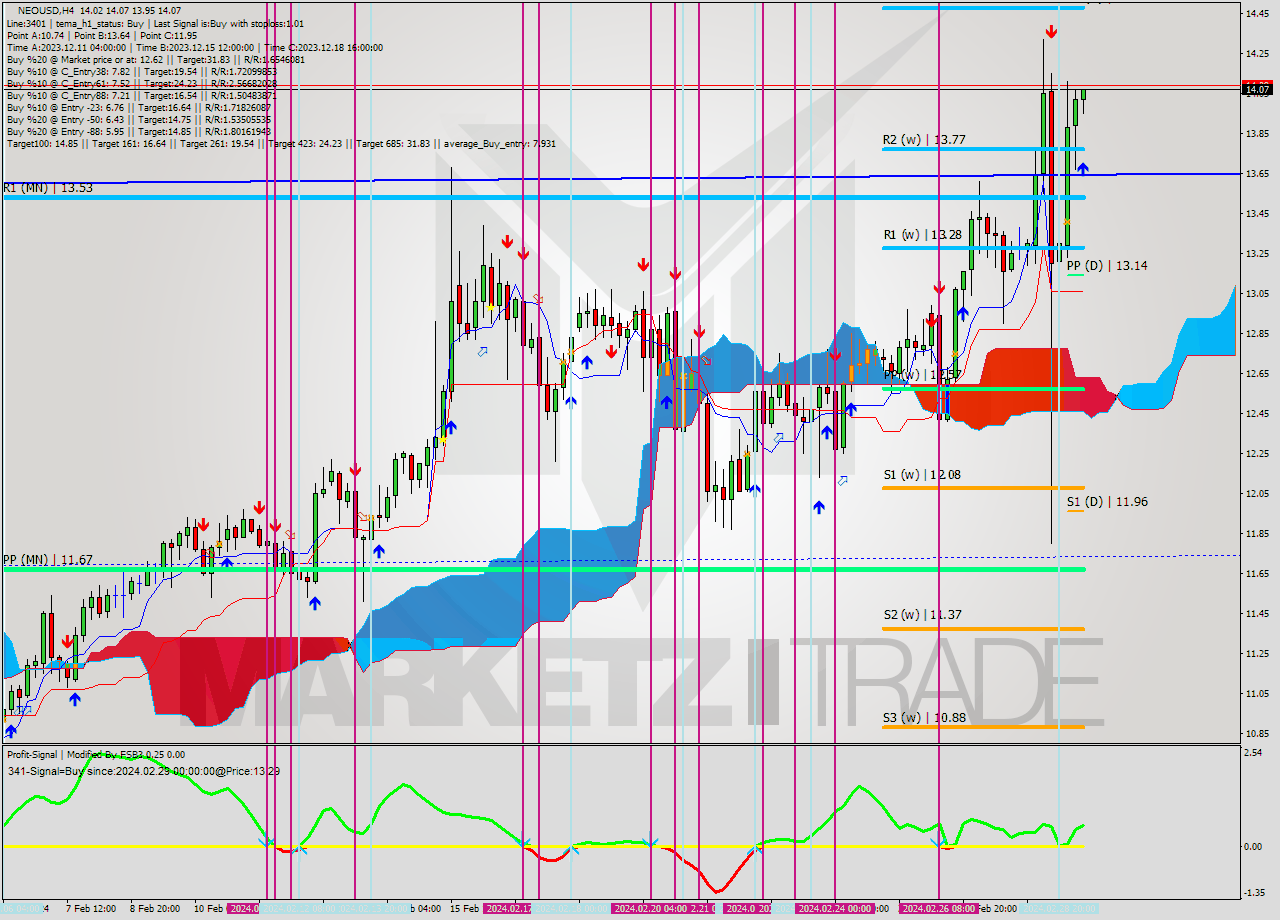
Task: Click the 0.00 indicator scale value
Action: [1254, 846]
